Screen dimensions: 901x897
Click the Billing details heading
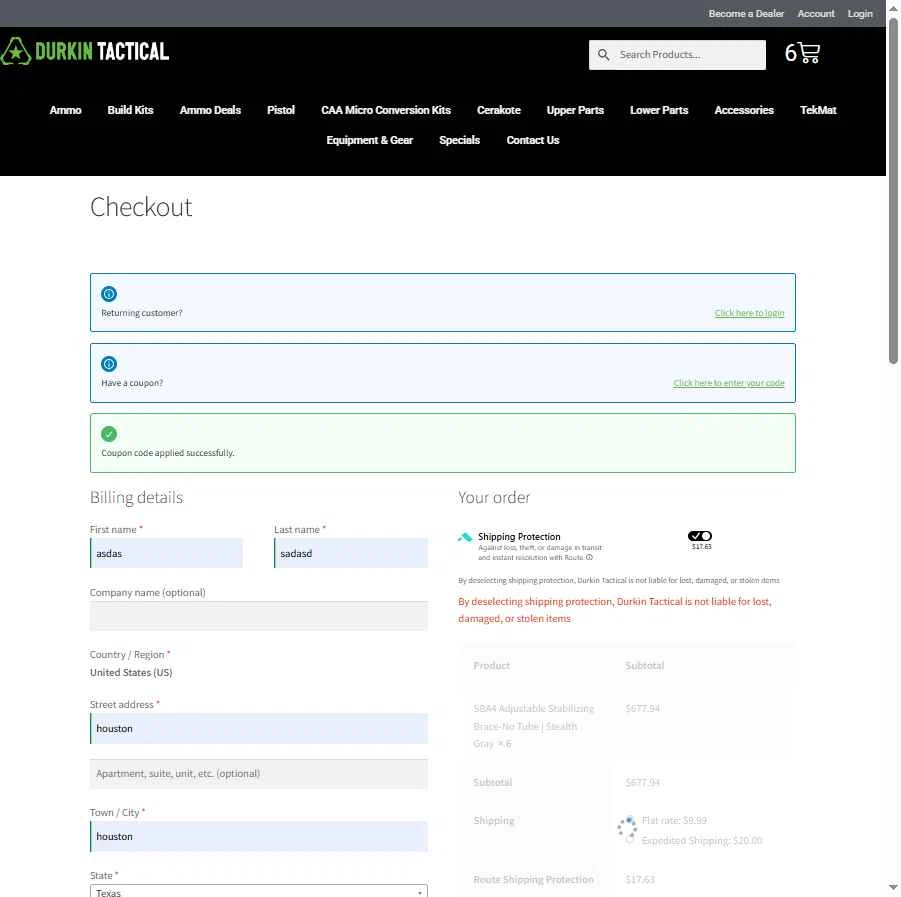point(136,498)
